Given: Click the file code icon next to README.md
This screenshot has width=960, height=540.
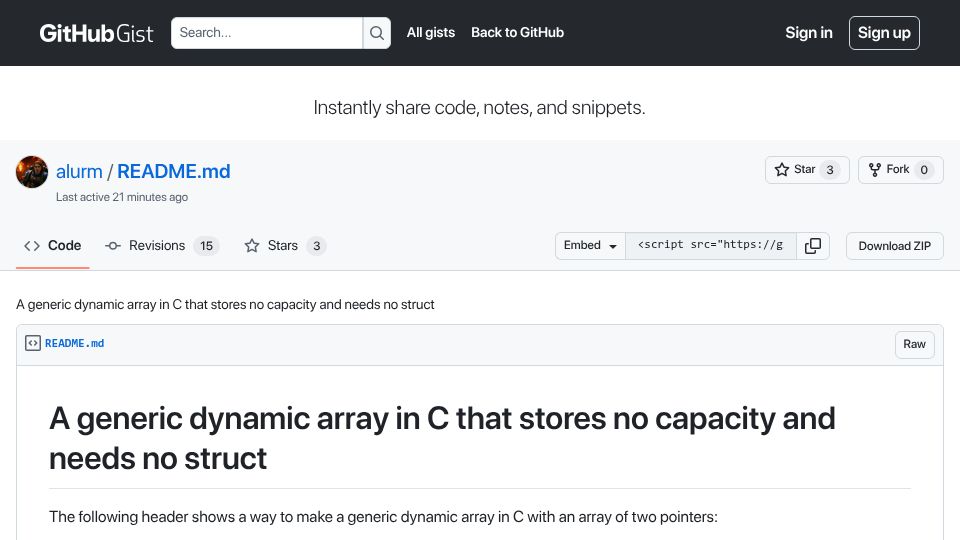Looking at the screenshot, I should 32,343.
